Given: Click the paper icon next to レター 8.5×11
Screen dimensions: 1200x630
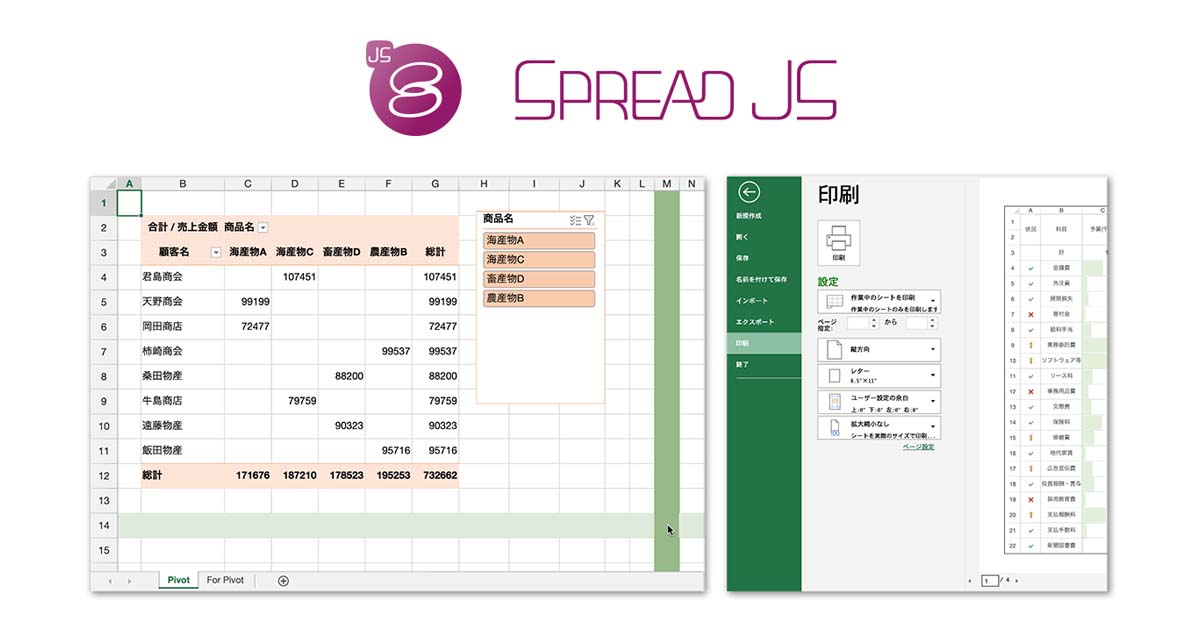Looking at the screenshot, I should coord(834,374).
